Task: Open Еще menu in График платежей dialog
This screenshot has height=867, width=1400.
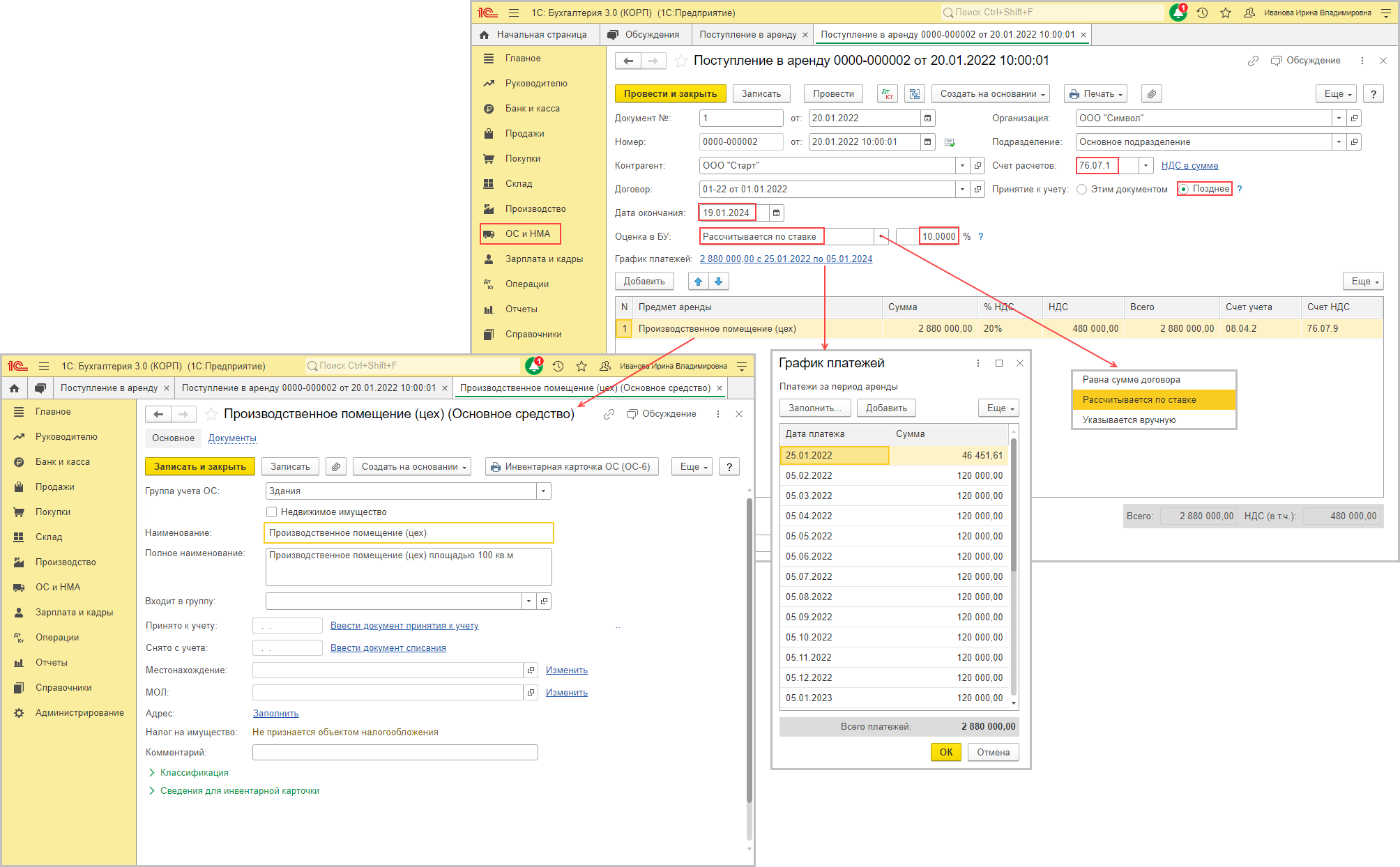Action: click(998, 408)
